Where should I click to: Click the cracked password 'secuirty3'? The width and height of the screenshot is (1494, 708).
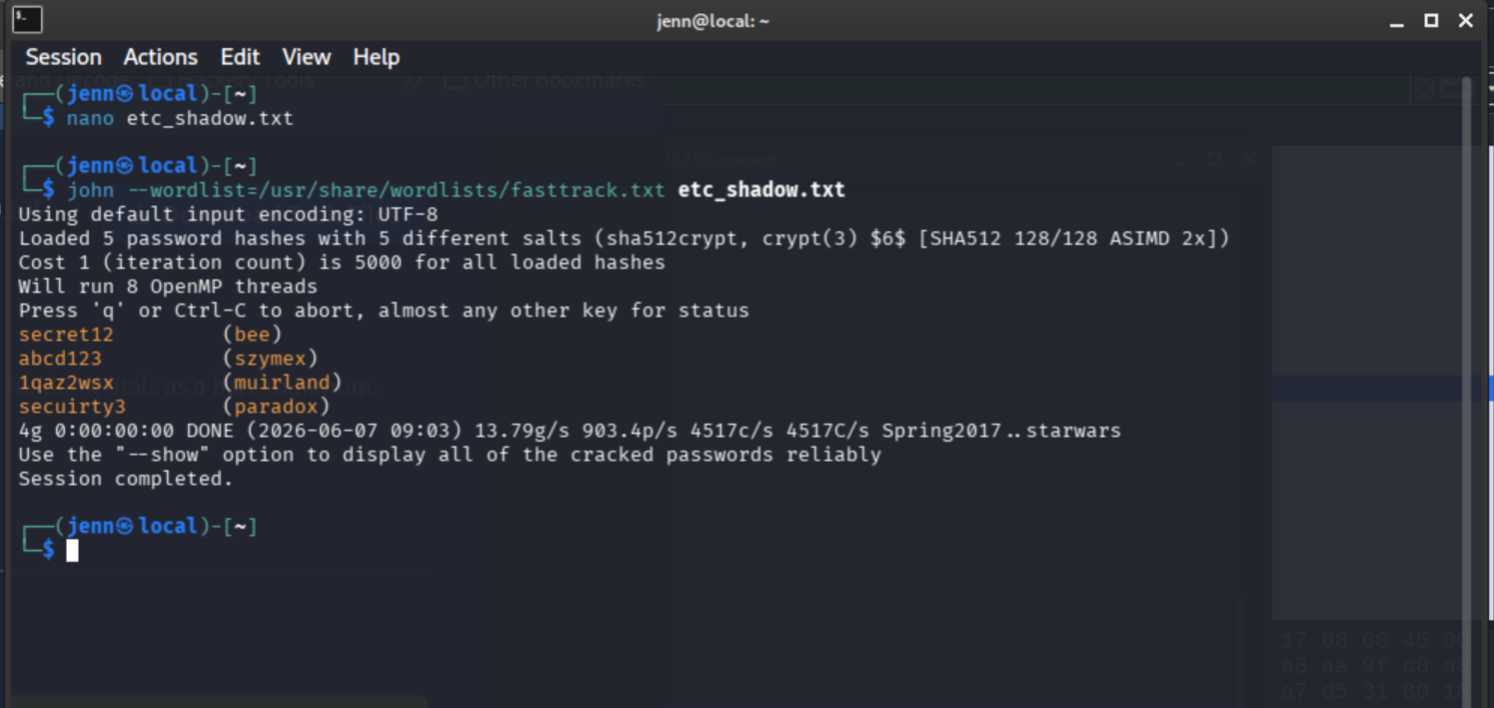[x=72, y=407]
